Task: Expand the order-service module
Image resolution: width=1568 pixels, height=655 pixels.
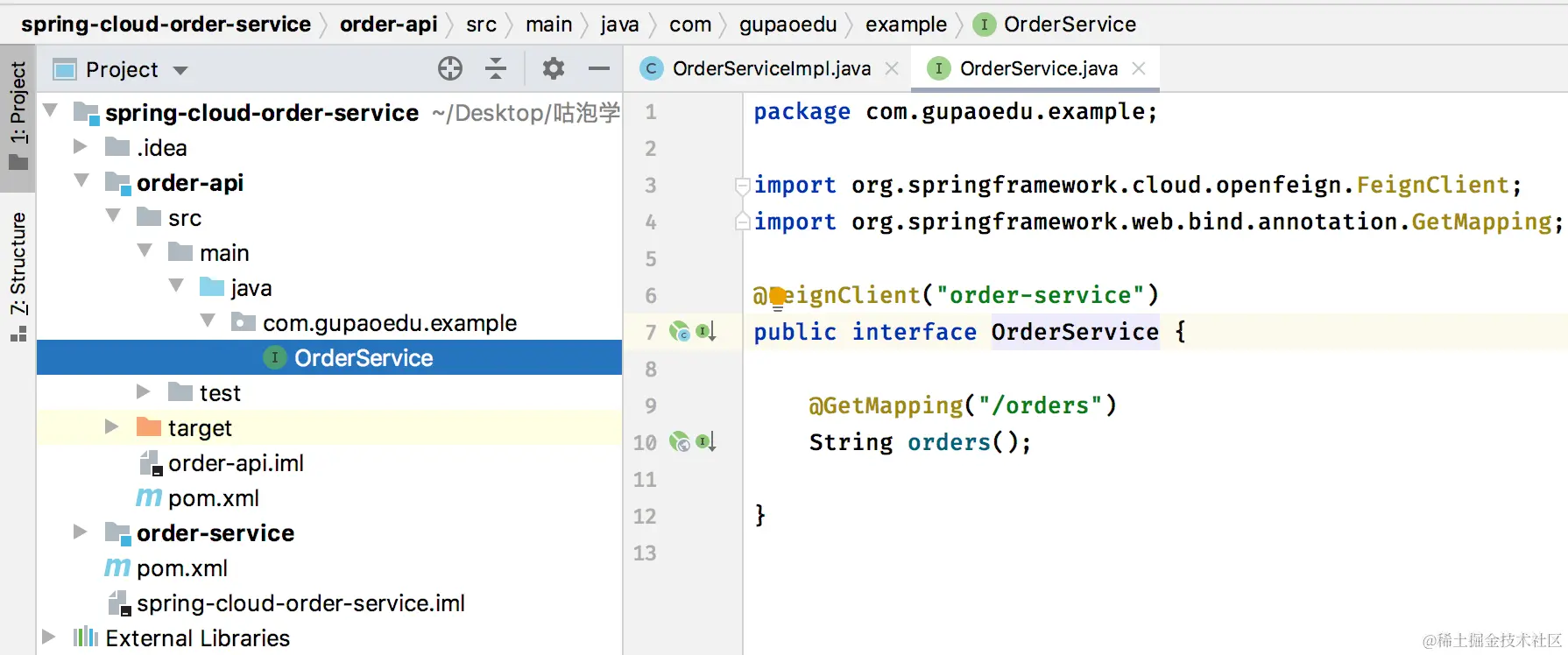Action: coord(81,532)
